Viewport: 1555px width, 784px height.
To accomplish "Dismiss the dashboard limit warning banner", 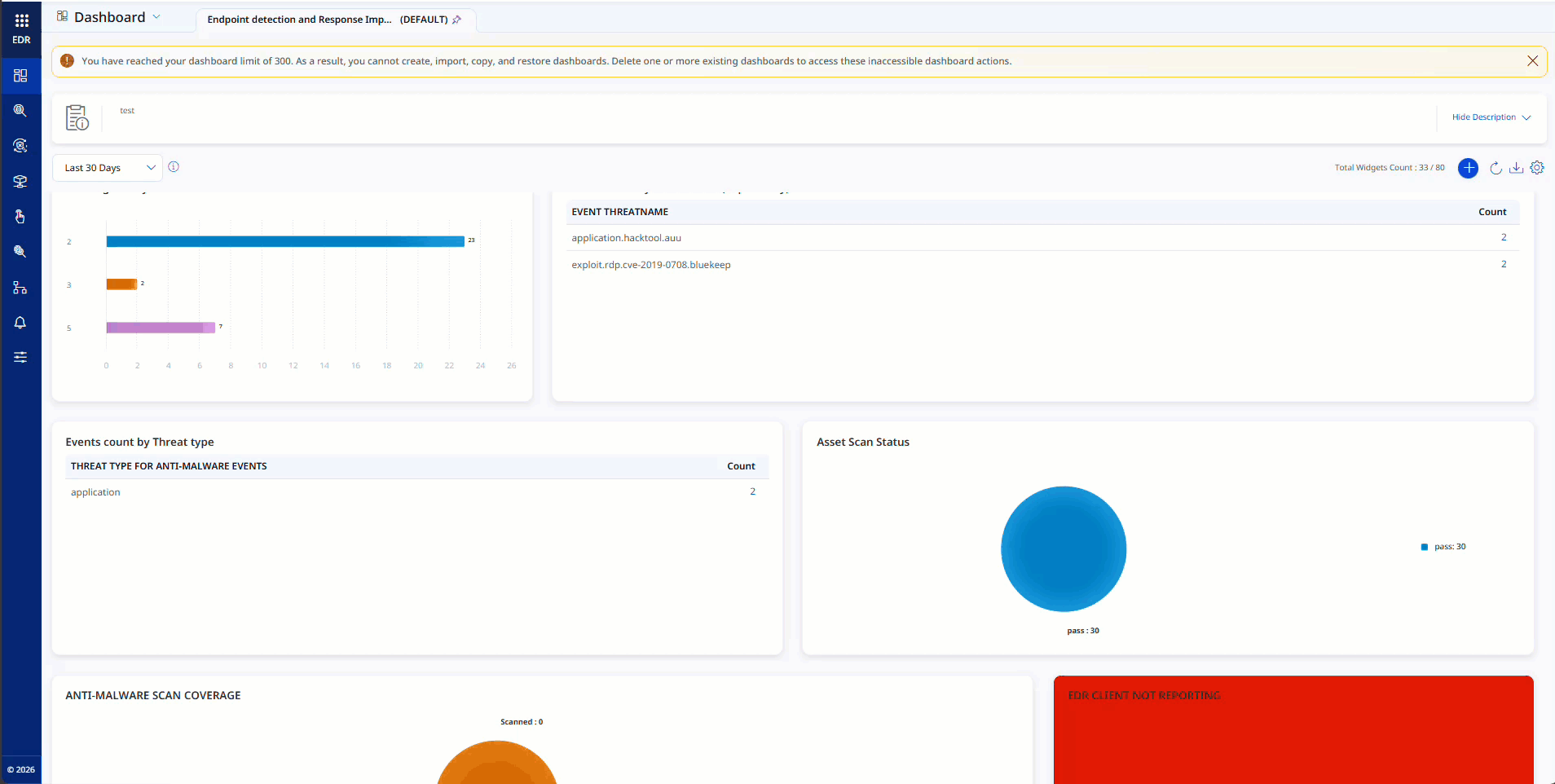I will tap(1532, 61).
